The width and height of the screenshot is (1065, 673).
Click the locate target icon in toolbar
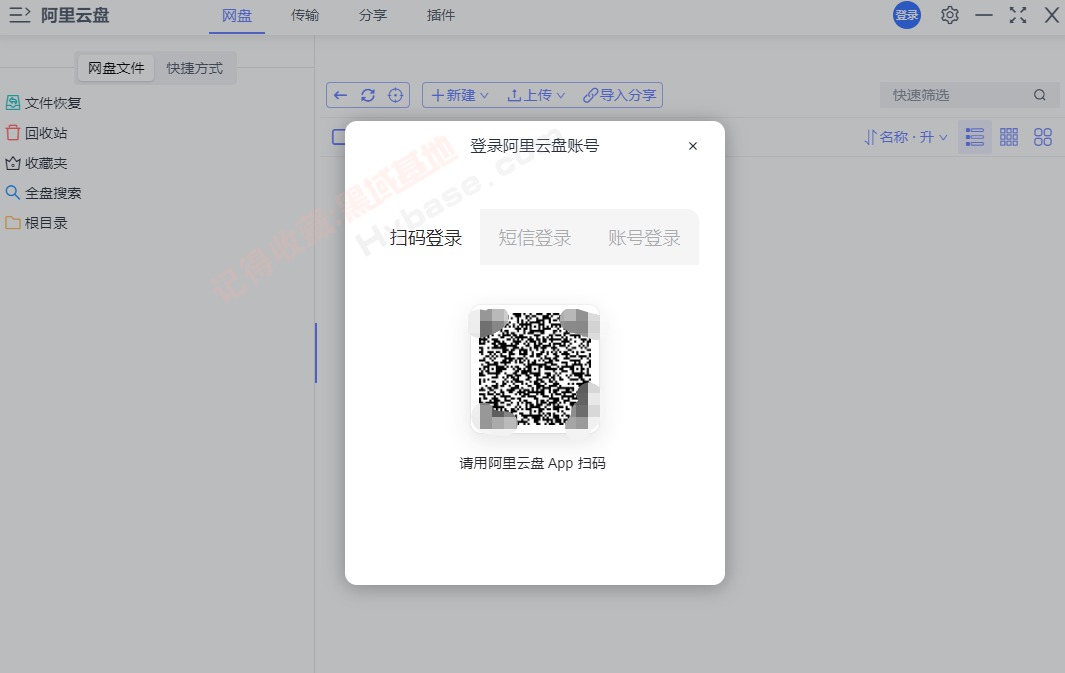(x=395, y=95)
